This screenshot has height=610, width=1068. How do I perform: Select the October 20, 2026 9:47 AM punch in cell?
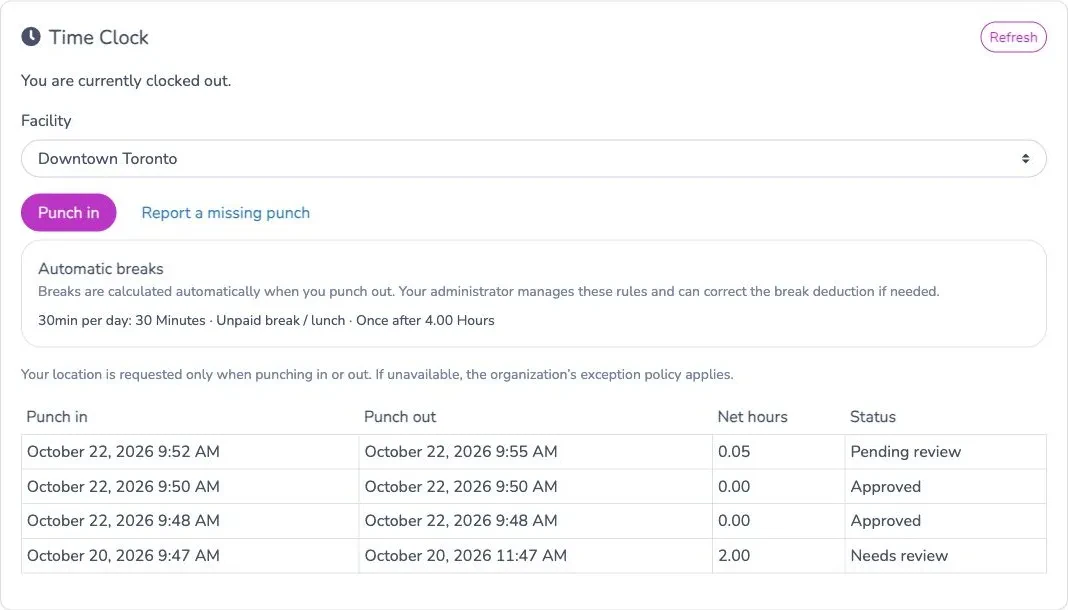coord(190,556)
